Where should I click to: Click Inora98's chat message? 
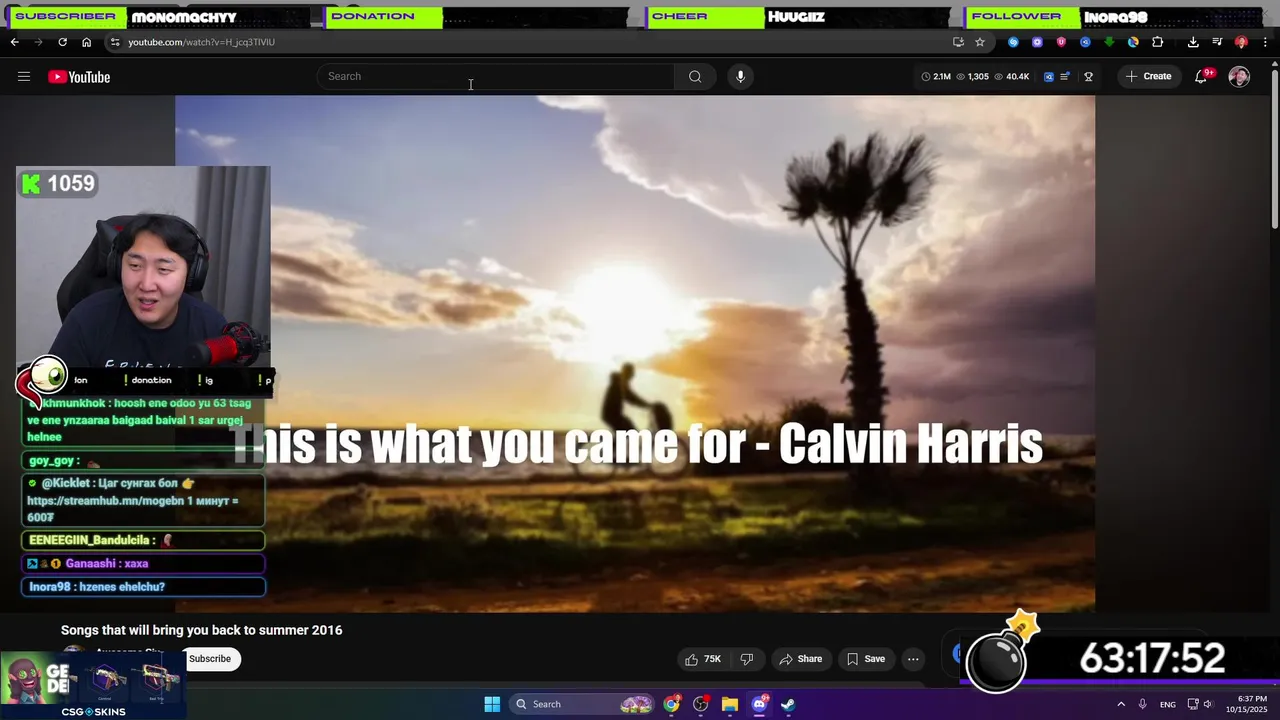(x=142, y=587)
